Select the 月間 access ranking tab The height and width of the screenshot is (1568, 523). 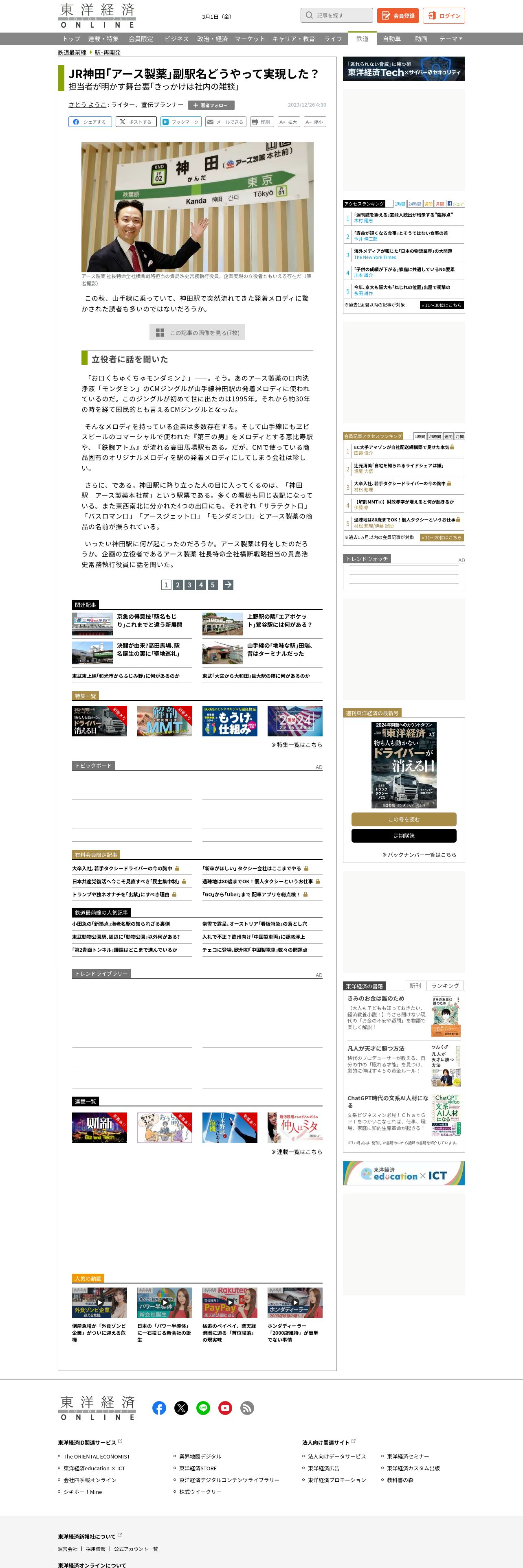click(440, 204)
